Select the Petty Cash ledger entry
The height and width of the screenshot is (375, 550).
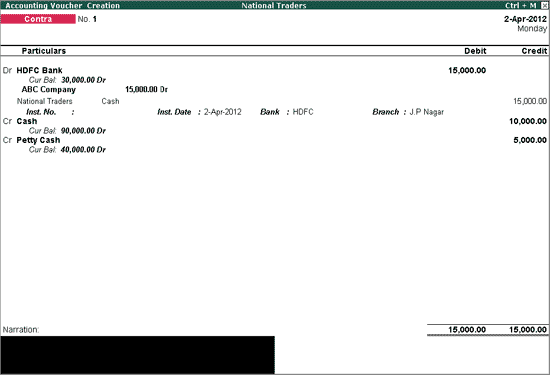[38, 140]
